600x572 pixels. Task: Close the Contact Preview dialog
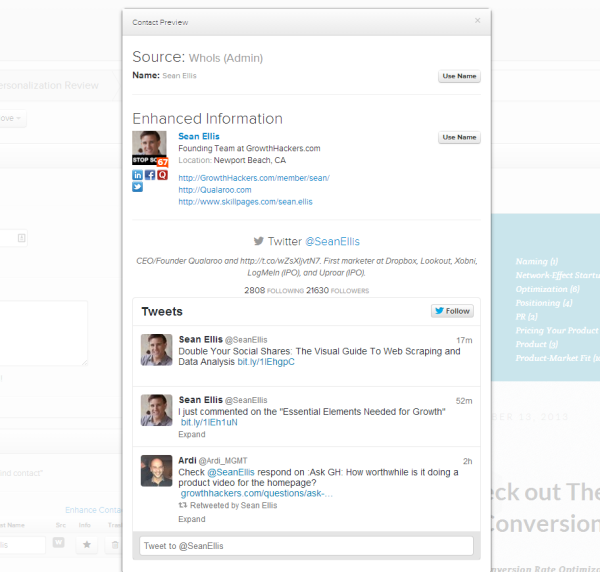coord(477,21)
